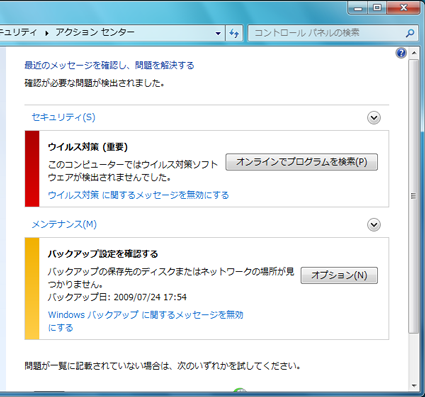This screenshot has height=397, width=425.
Task: Open the address bar history dropdown arrow
Action: 218,33
